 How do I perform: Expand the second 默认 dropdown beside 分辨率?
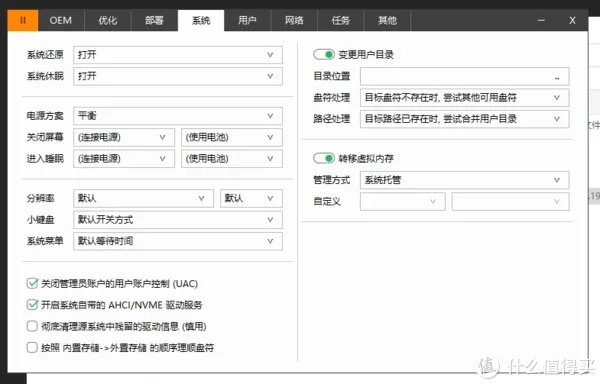point(251,199)
